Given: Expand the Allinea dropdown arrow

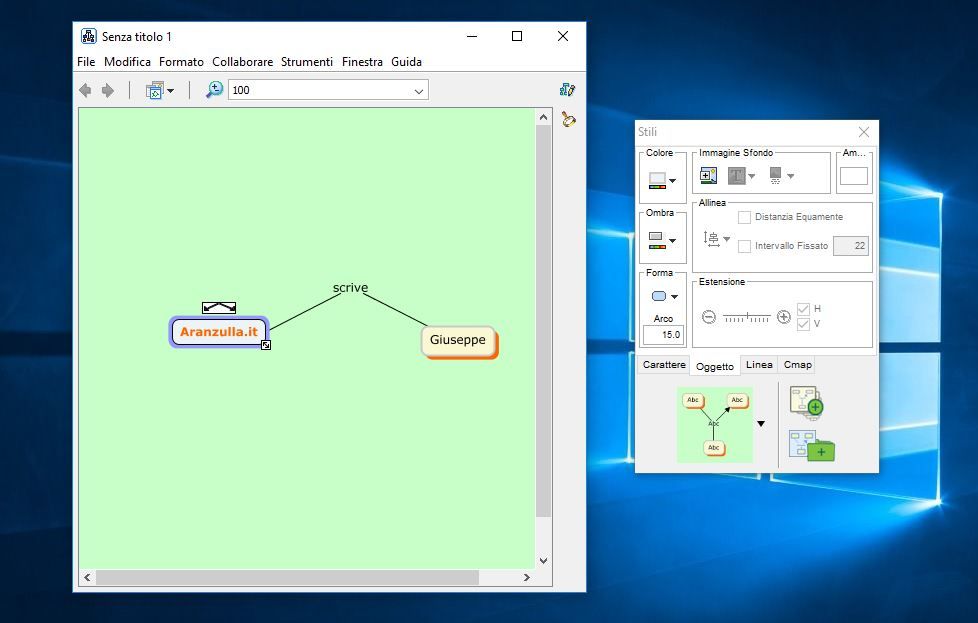Looking at the screenshot, I should [727, 239].
